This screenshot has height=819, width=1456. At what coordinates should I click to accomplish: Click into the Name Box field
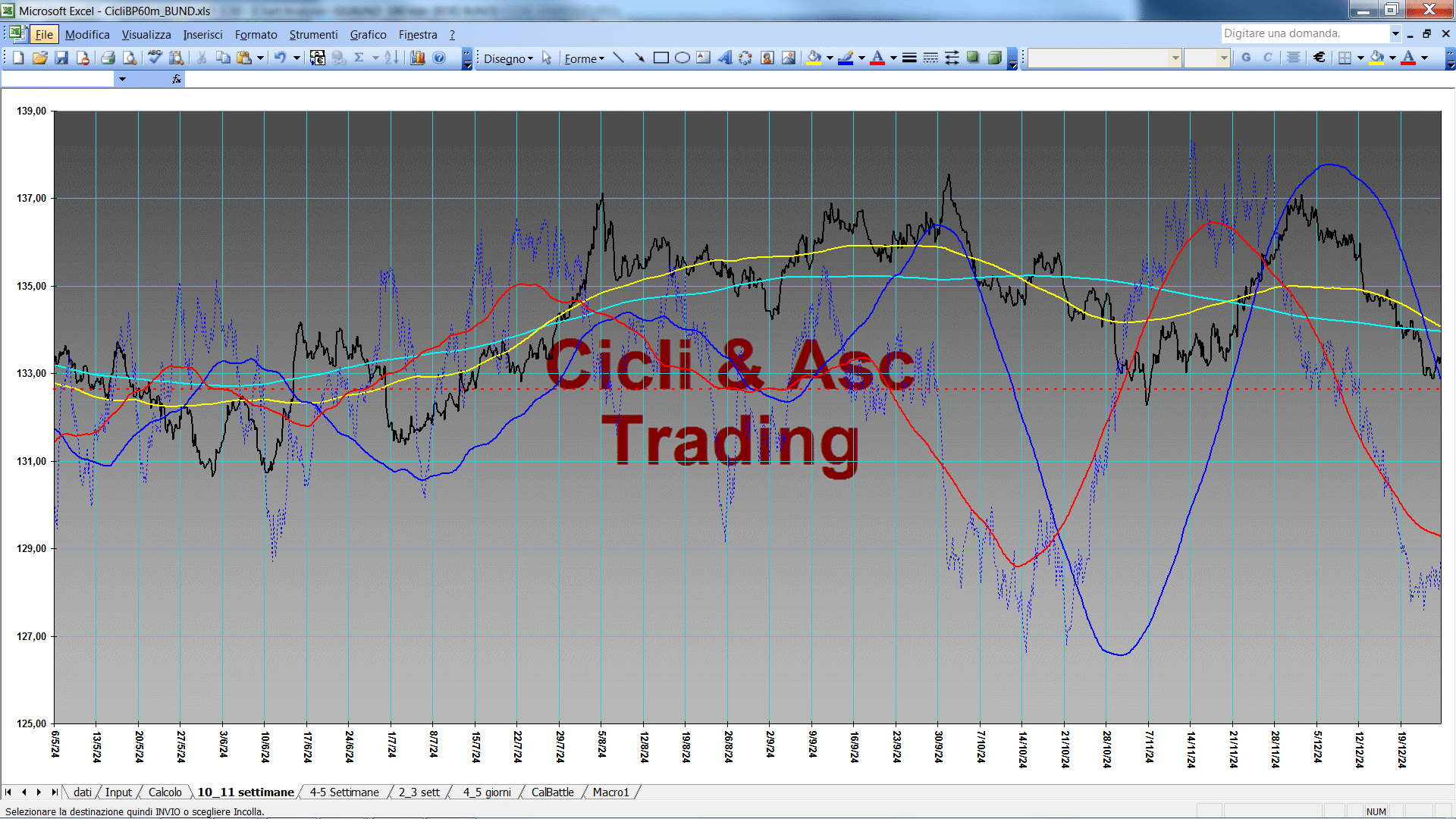coord(58,79)
